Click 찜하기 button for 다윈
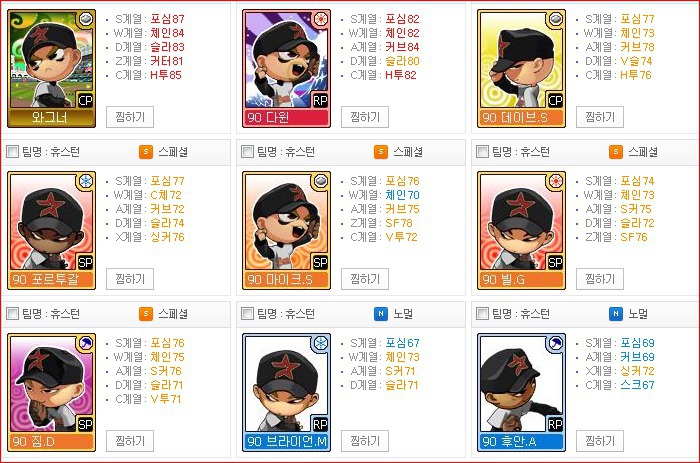The image size is (700, 463). click(365, 117)
